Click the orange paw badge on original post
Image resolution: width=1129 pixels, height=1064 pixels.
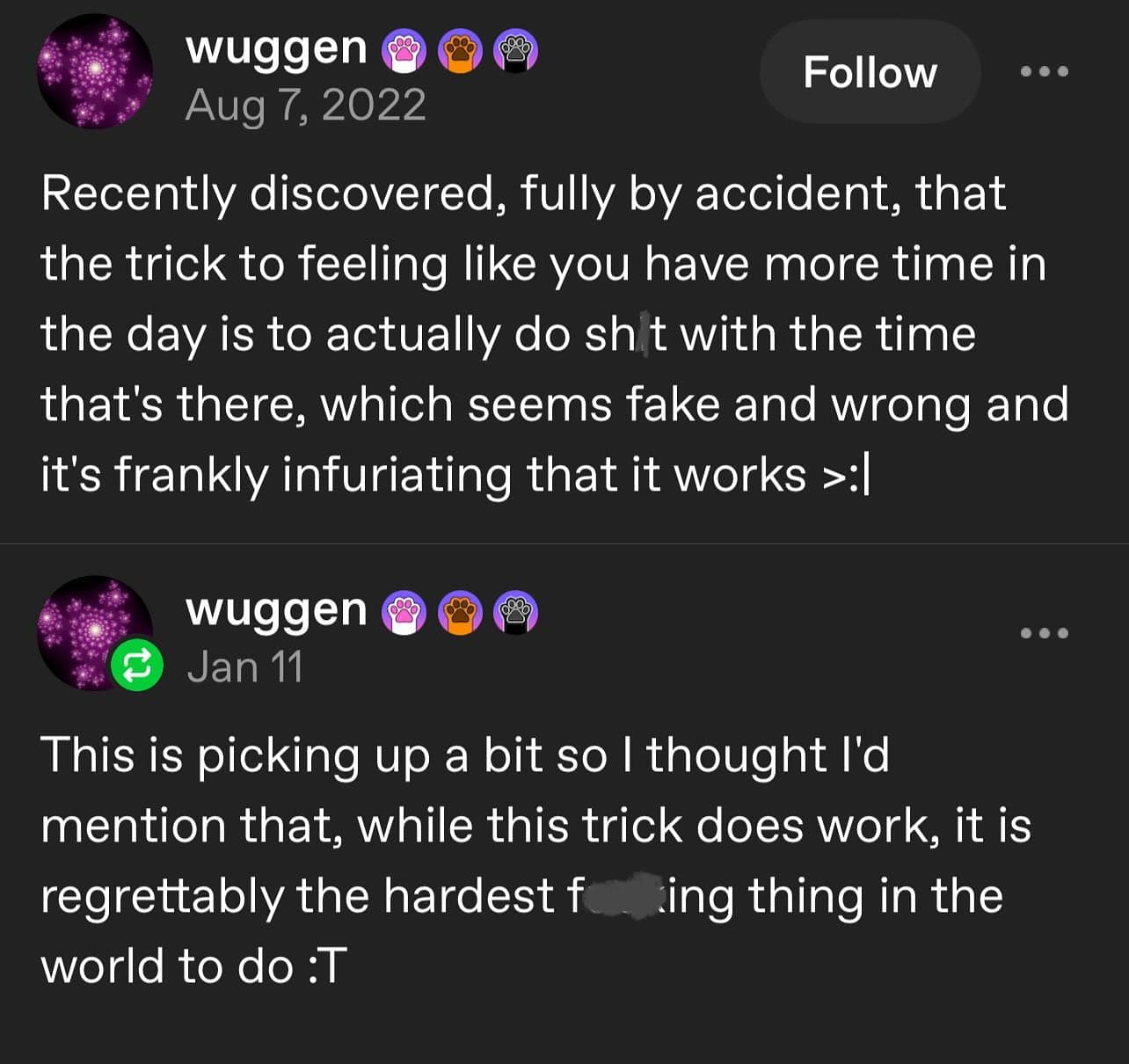click(460, 51)
